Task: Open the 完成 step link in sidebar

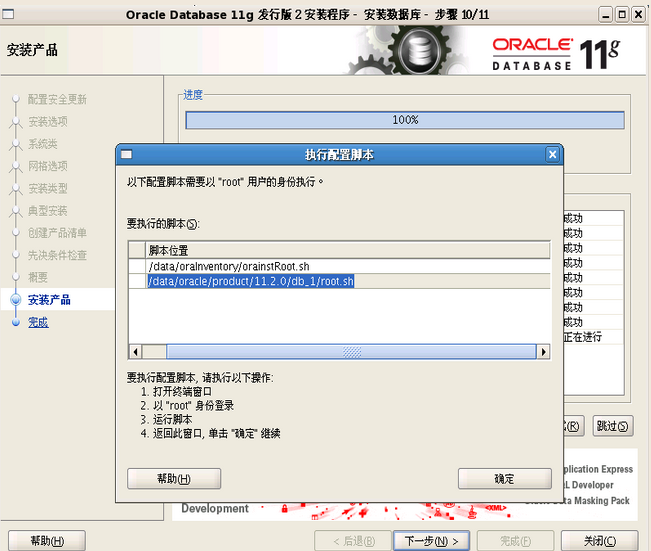Action: [x=38, y=322]
